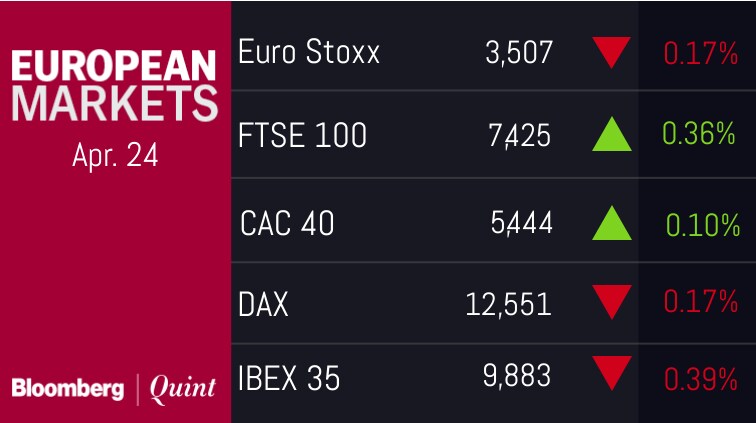Select the Euro Stoxx index name
The height and width of the screenshot is (423, 756).
[309, 52]
